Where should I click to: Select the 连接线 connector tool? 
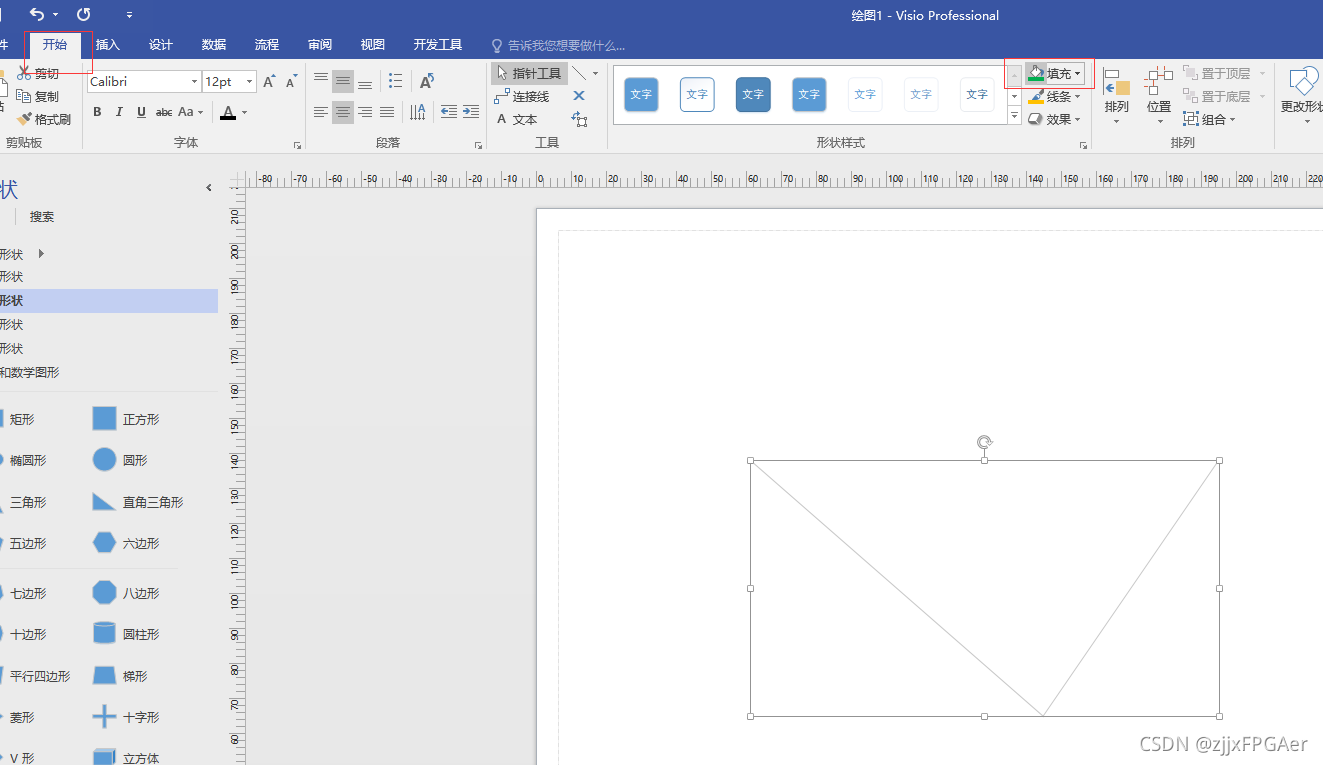point(522,97)
